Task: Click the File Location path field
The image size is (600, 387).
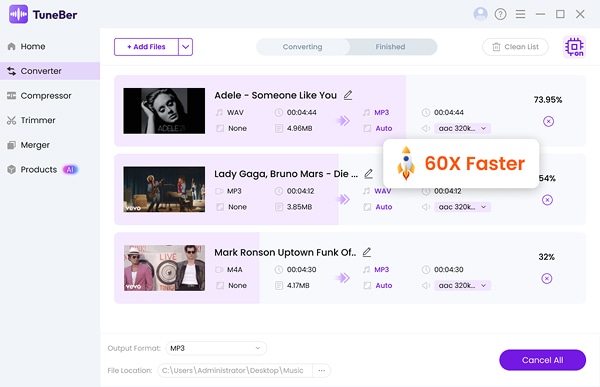Action: 235,371
